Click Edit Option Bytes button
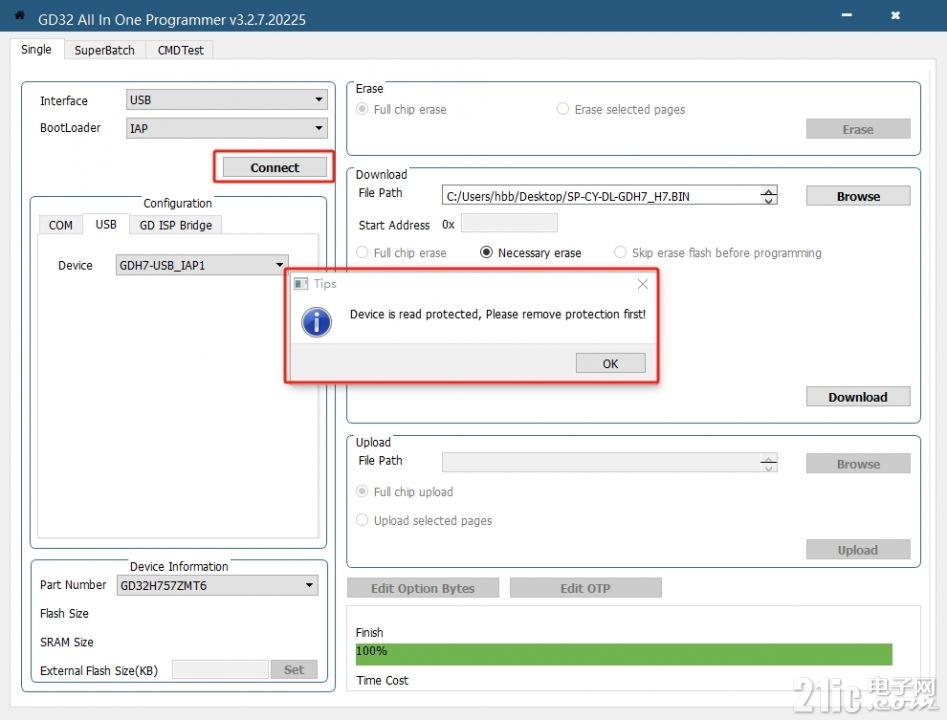The image size is (947, 720). [x=423, y=588]
